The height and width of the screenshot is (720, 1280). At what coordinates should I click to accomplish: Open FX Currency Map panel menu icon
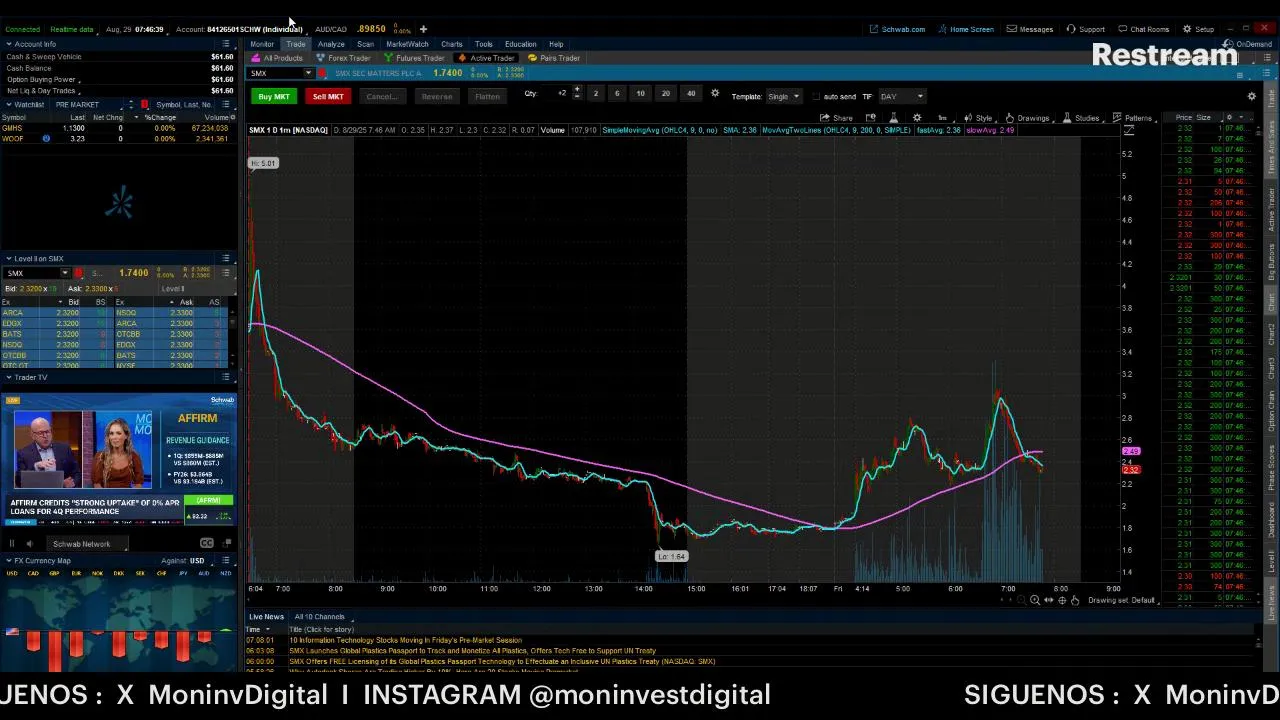pyautogui.click(x=226, y=560)
